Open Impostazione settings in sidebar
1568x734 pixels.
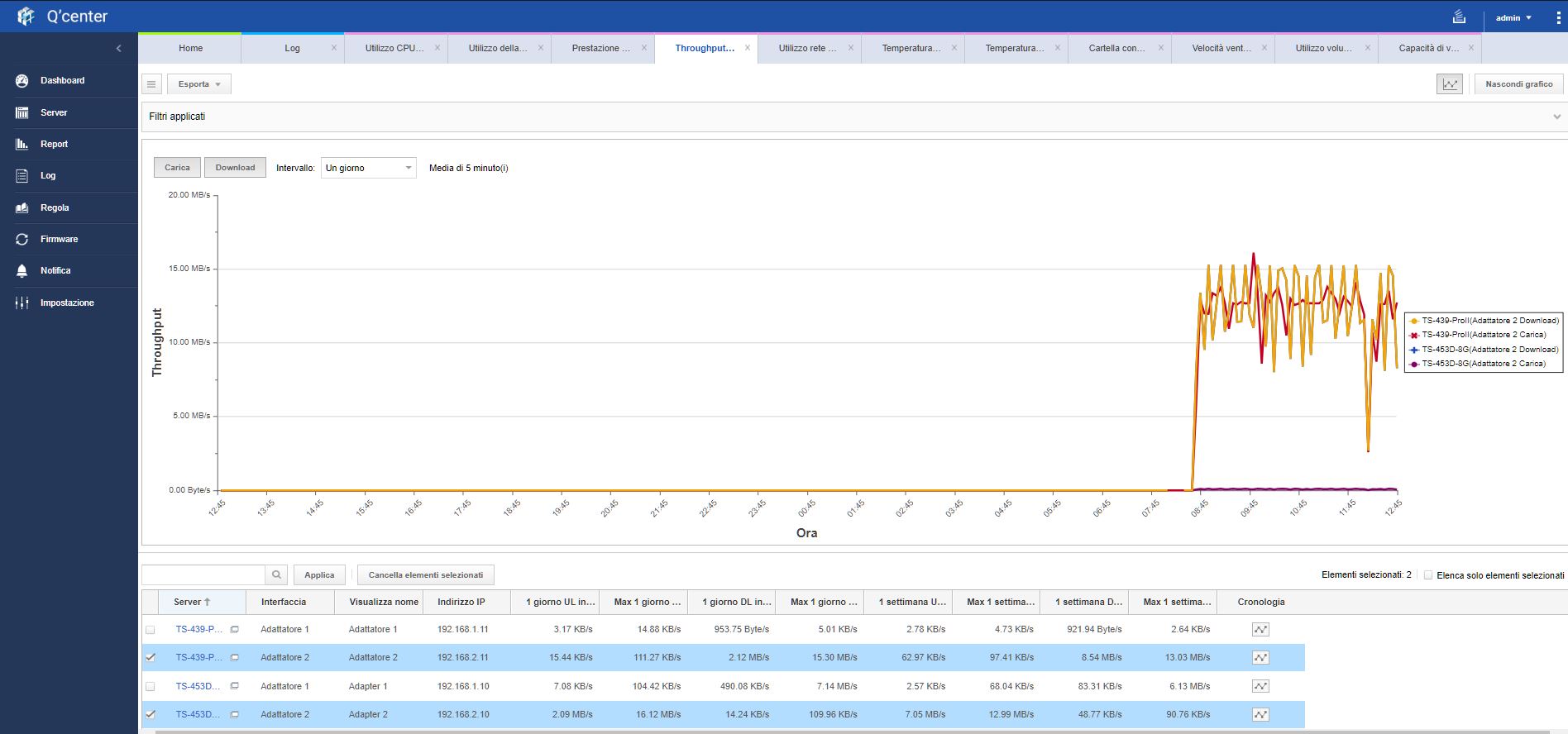[66, 303]
